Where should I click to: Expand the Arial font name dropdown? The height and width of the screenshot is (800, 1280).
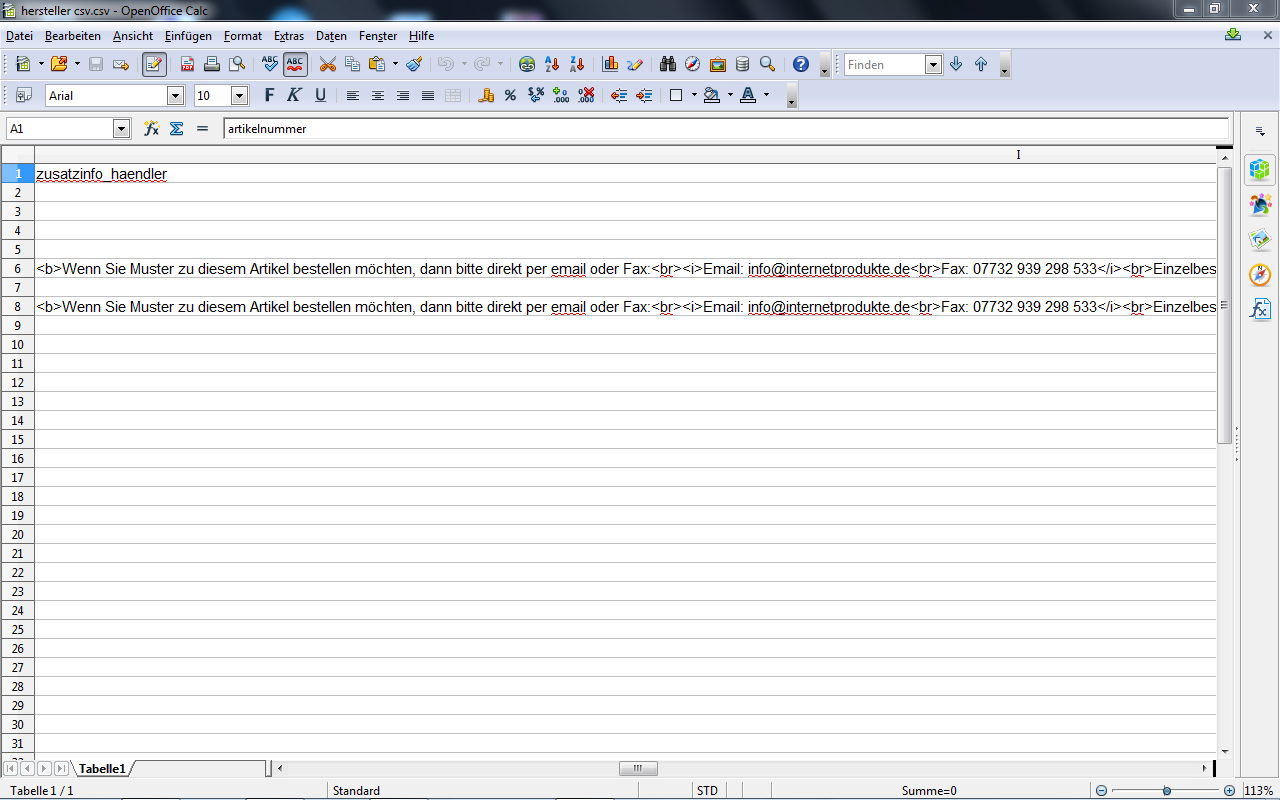[x=176, y=96]
